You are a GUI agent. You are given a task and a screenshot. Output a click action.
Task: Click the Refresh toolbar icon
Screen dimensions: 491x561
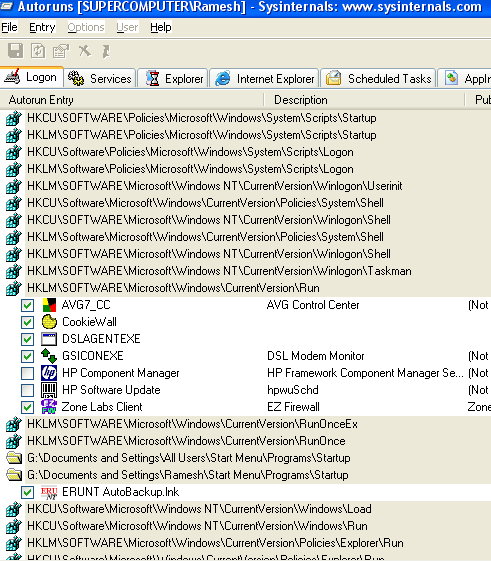38,51
